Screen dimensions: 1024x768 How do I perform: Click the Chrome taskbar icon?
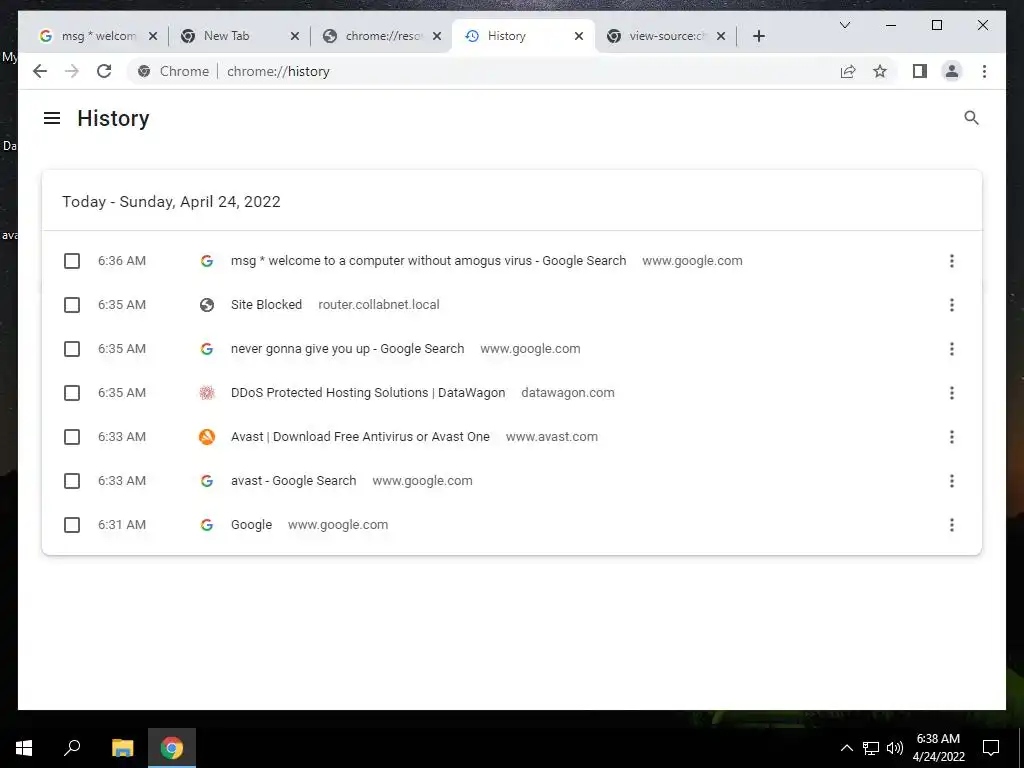172,748
